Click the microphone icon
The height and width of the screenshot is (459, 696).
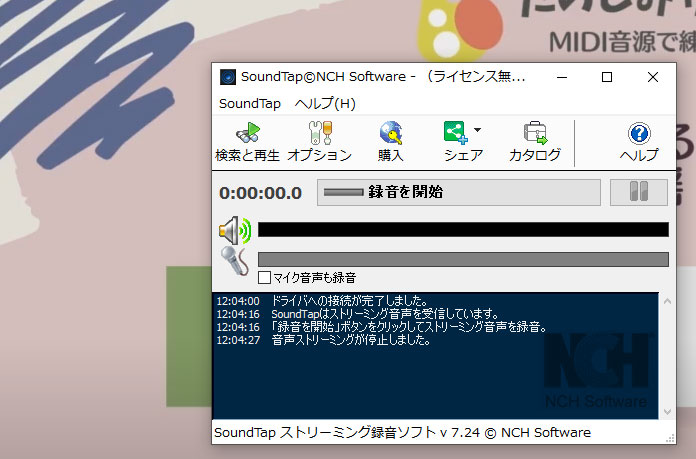(x=235, y=261)
